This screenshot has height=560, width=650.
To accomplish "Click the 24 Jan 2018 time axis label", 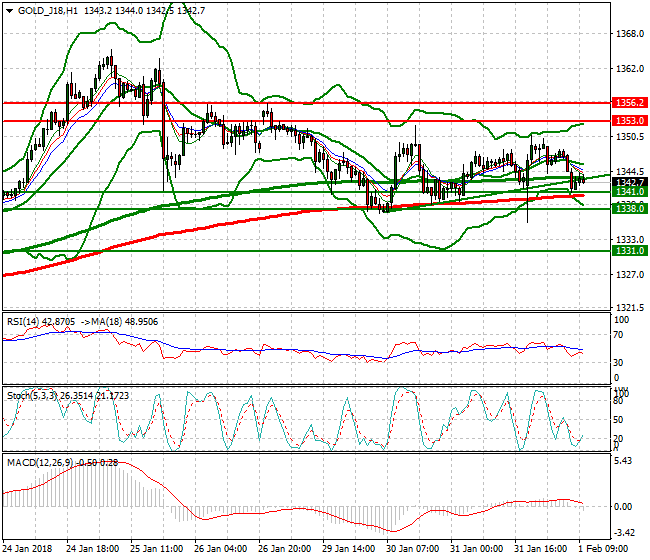I will [x=27, y=549].
